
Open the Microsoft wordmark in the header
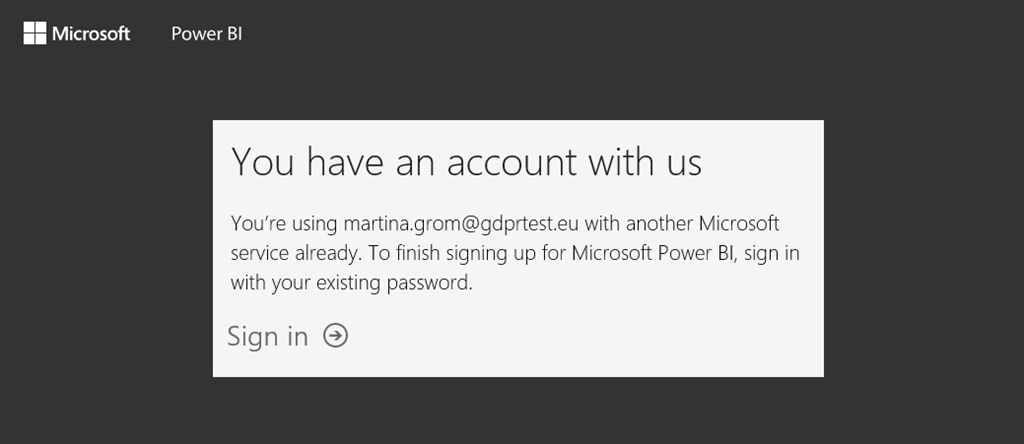click(91, 34)
